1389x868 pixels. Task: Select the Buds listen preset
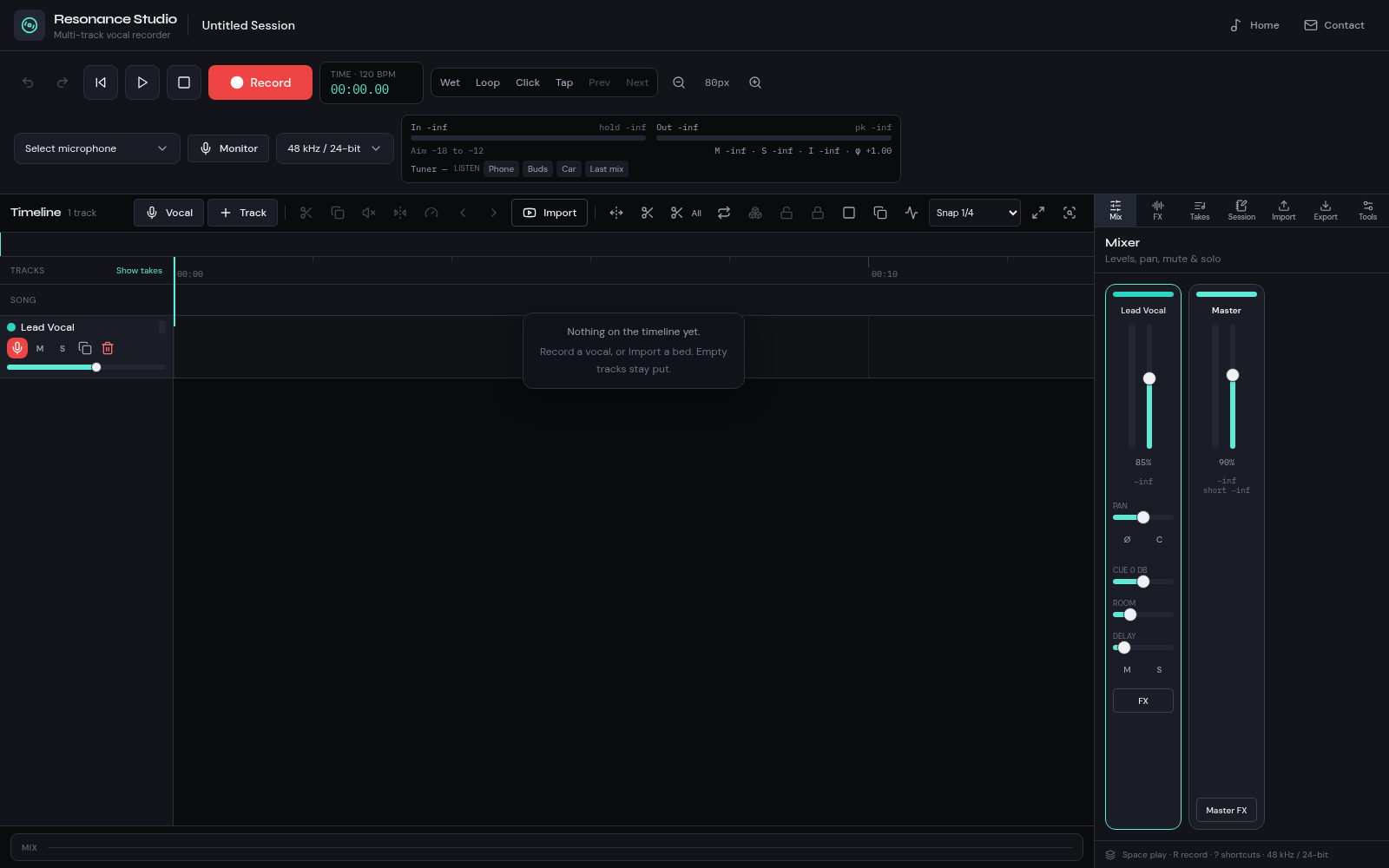point(537,169)
